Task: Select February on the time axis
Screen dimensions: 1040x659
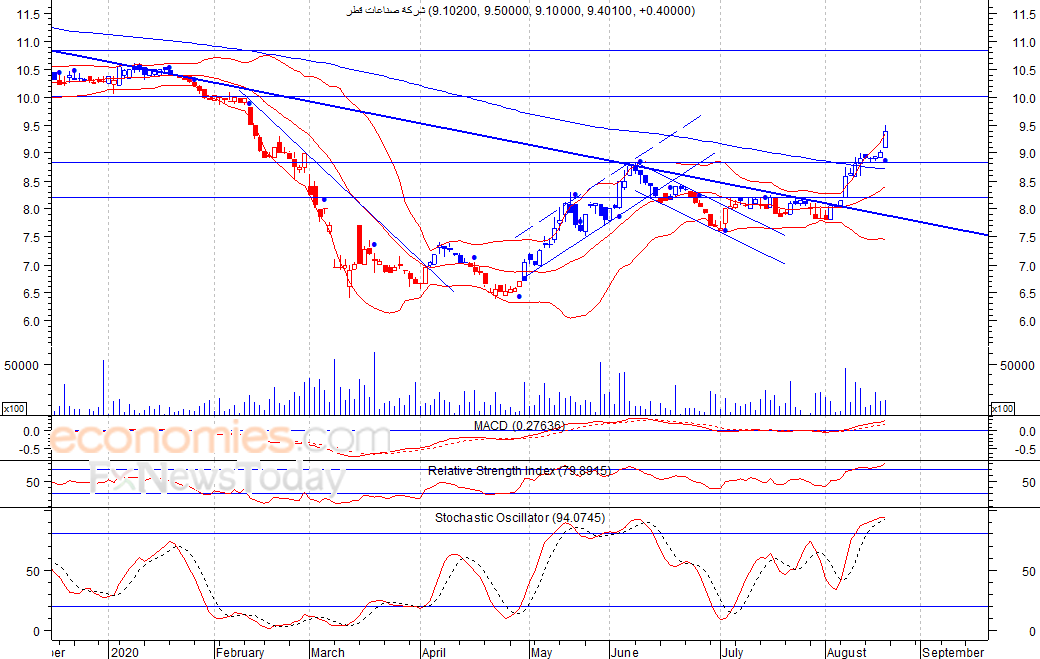Action: (240, 652)
